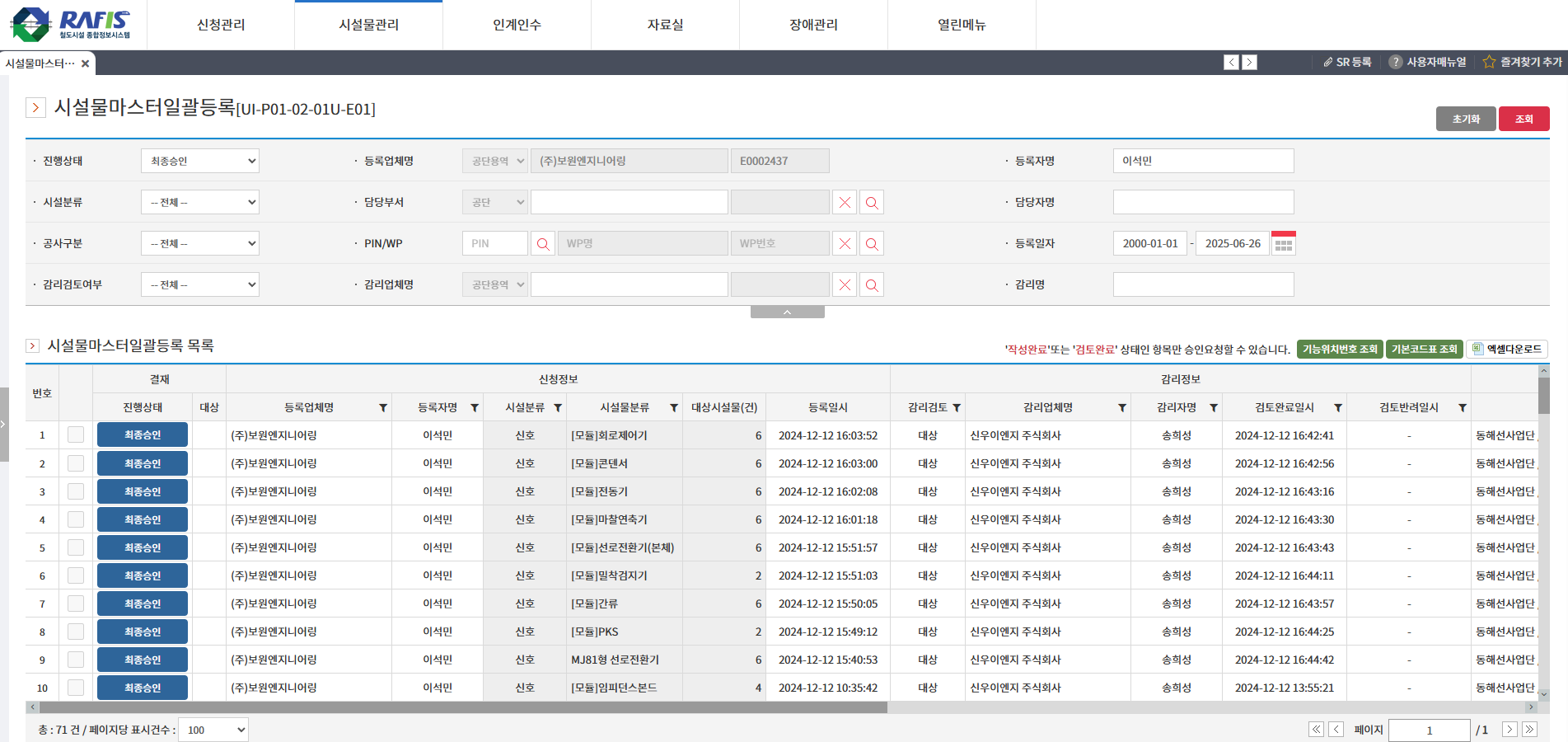Clear the 감리업체명 field with red X
This screenshot has height=742, width=1568.
tap(845, 284)
